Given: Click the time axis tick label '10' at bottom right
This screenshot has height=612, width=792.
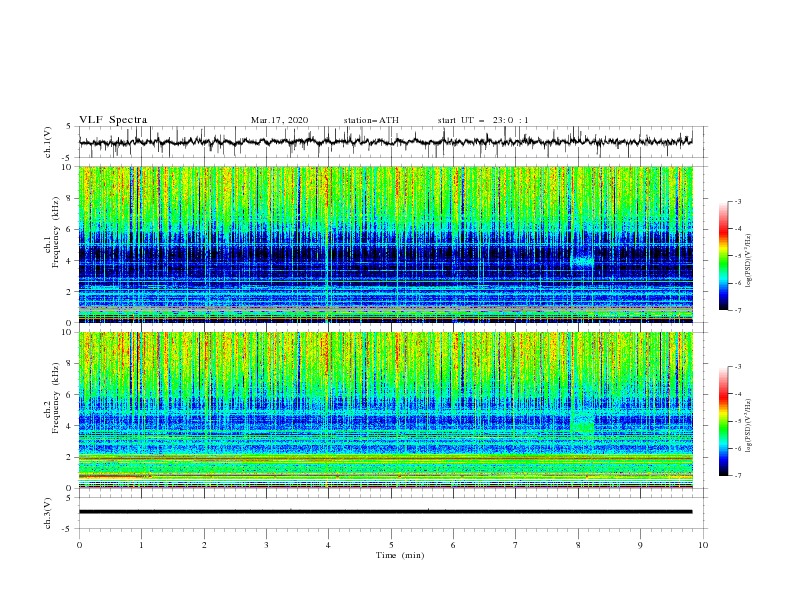Looking at the screenshot, I should (703, 545).
